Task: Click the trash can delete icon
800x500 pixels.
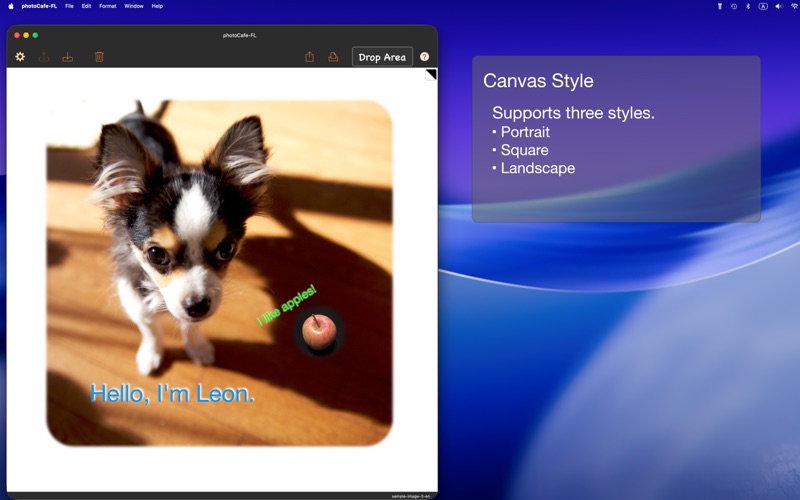Action: [99, 57]
